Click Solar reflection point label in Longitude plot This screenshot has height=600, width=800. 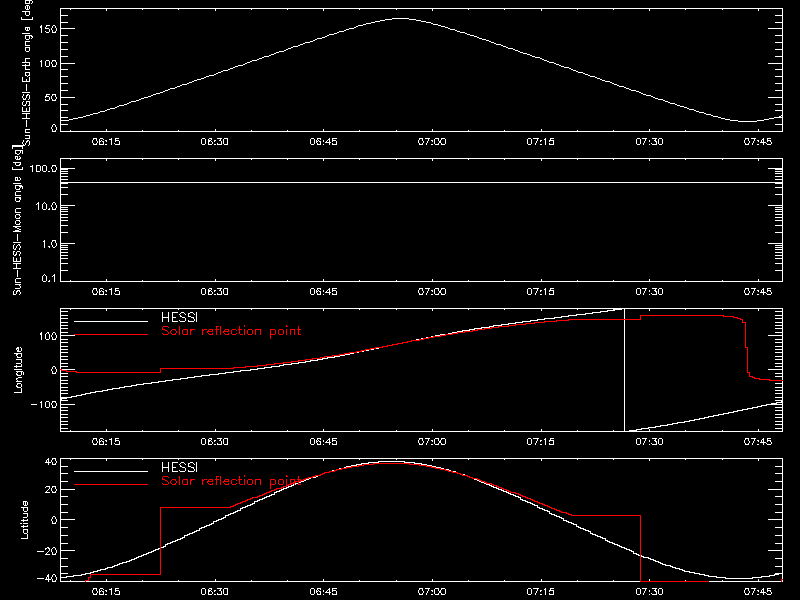(231, 331)
